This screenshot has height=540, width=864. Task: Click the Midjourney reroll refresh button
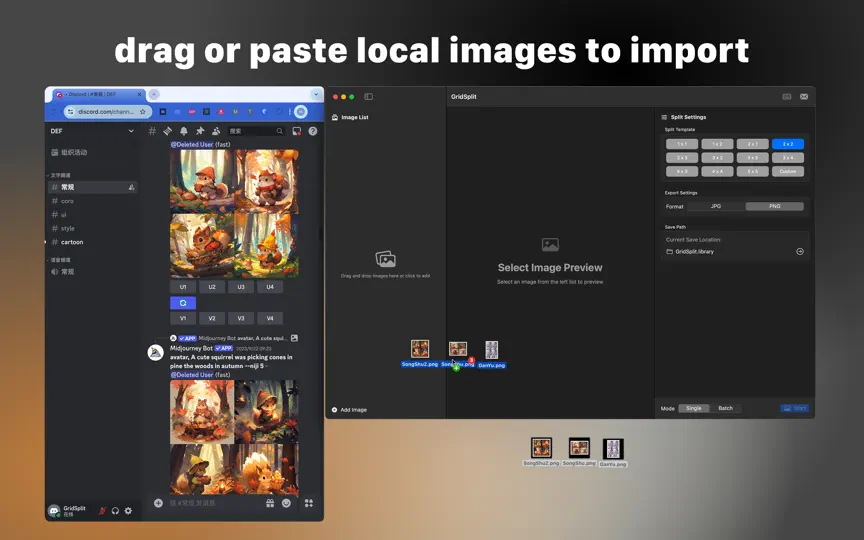(x=183, y=303)
